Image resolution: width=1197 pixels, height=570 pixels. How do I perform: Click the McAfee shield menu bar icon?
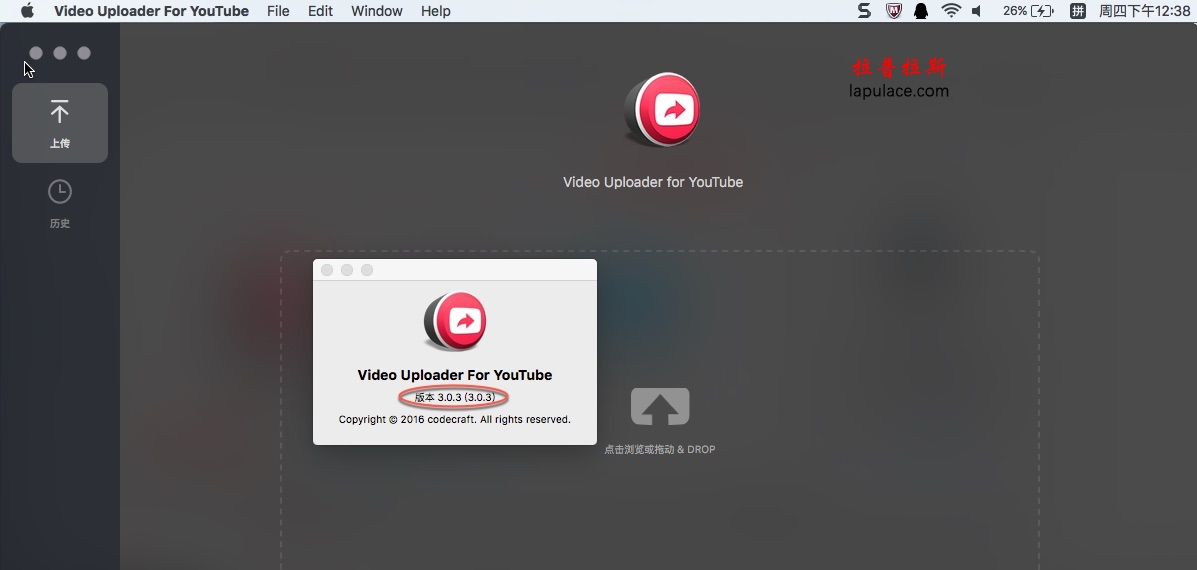click(x=893, y=11)
